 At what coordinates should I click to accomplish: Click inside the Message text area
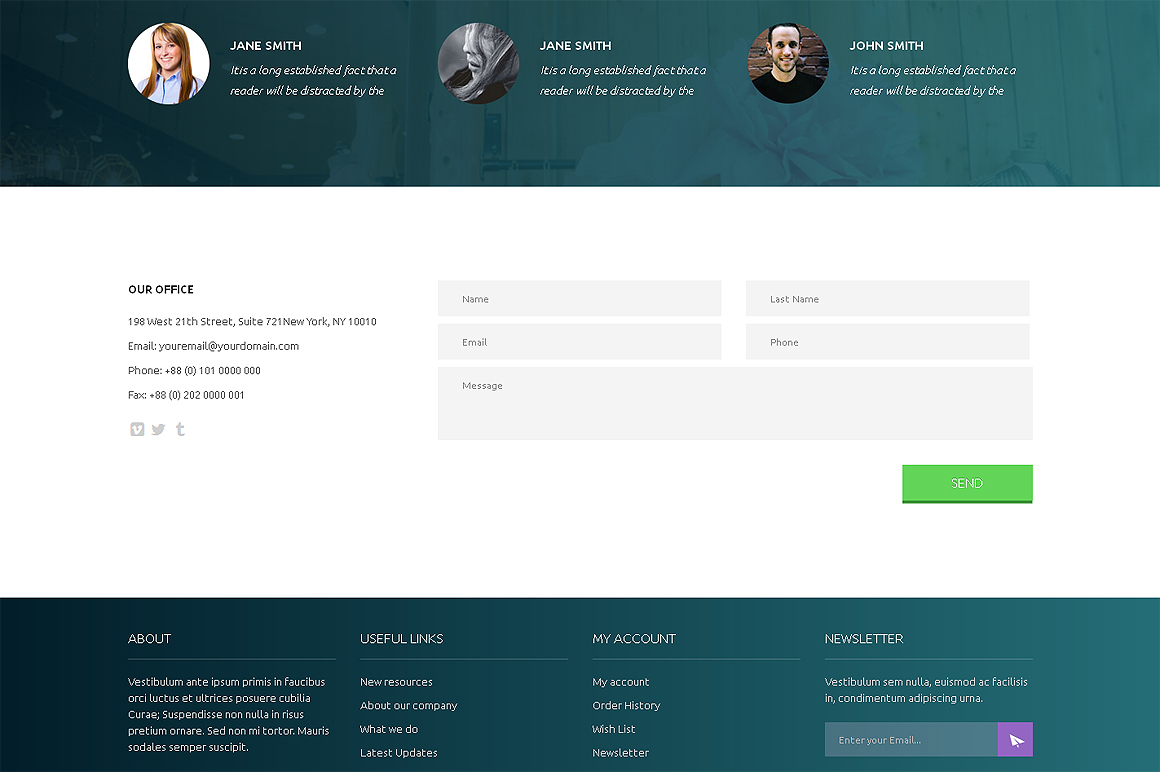(735, 402)
